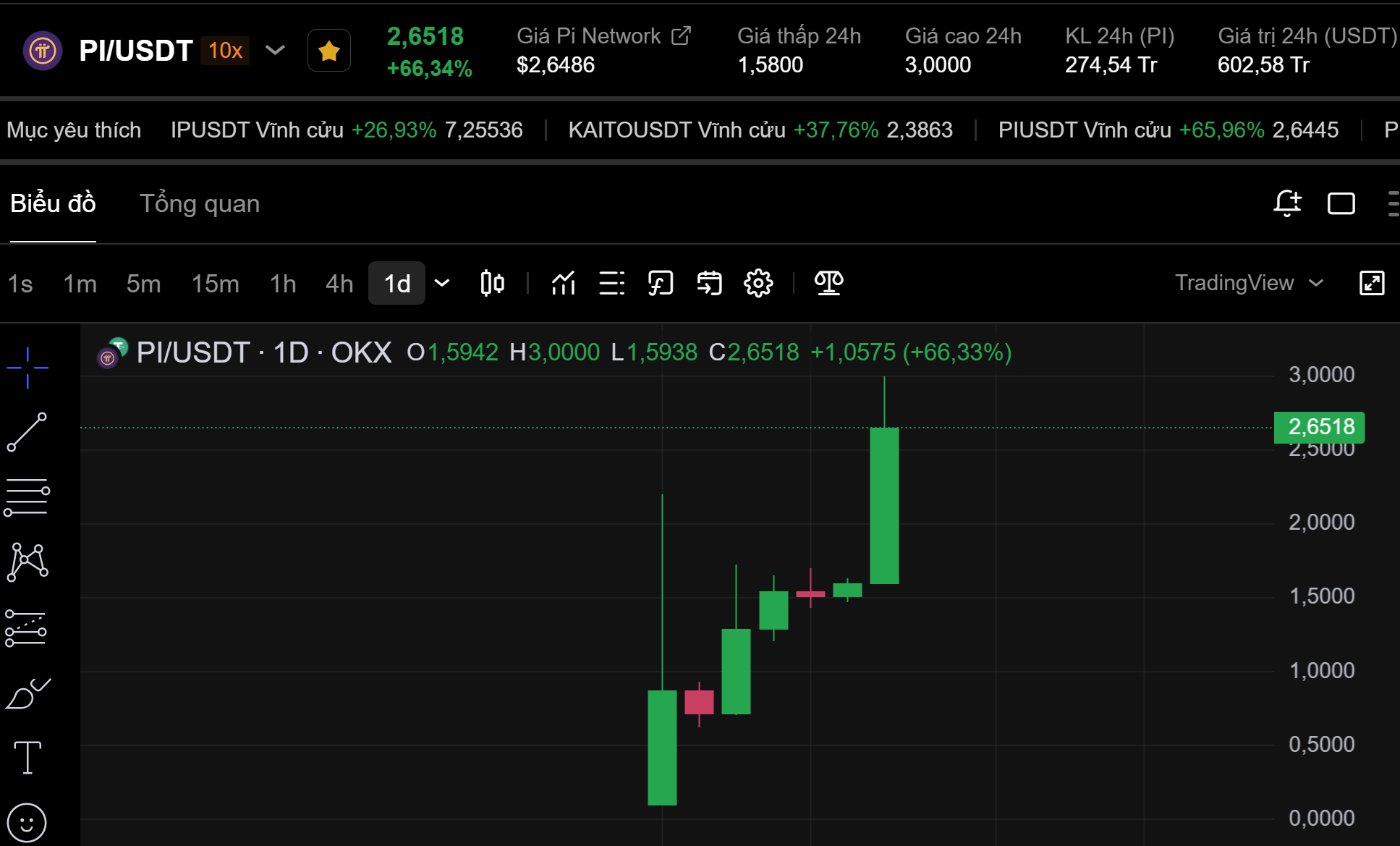Select the 1h timeframe
This screenshot has height=846, width=1400.
pos(283,284)
